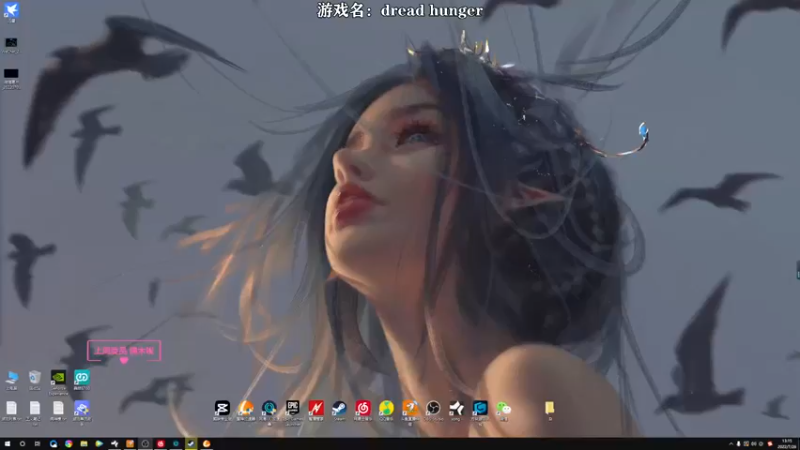Image resolution: width=800 pixels, height=450 pixels.
Task: Open the NetEase Cloud Music desktop shortcut
Action: [363, 408]
